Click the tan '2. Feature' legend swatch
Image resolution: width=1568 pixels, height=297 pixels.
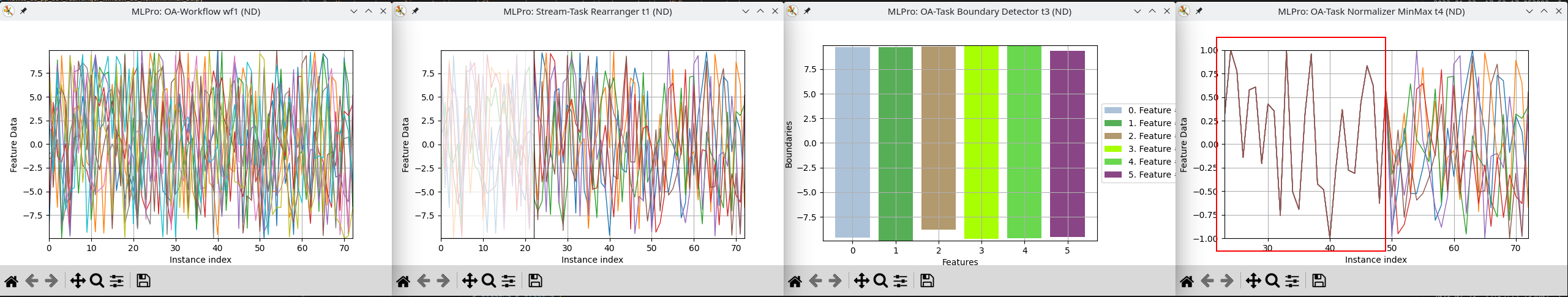tap(1113, 137)
